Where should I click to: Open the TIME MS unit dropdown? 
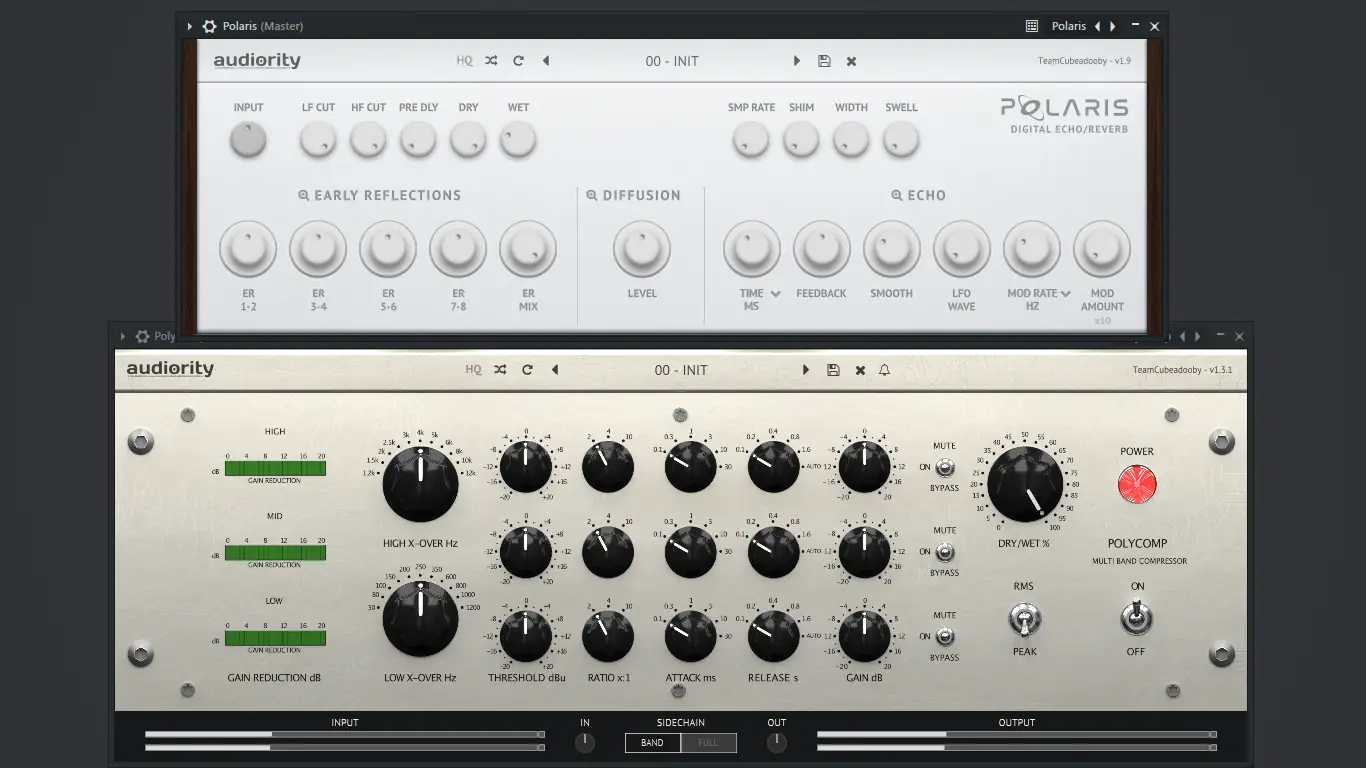[775, 294]
